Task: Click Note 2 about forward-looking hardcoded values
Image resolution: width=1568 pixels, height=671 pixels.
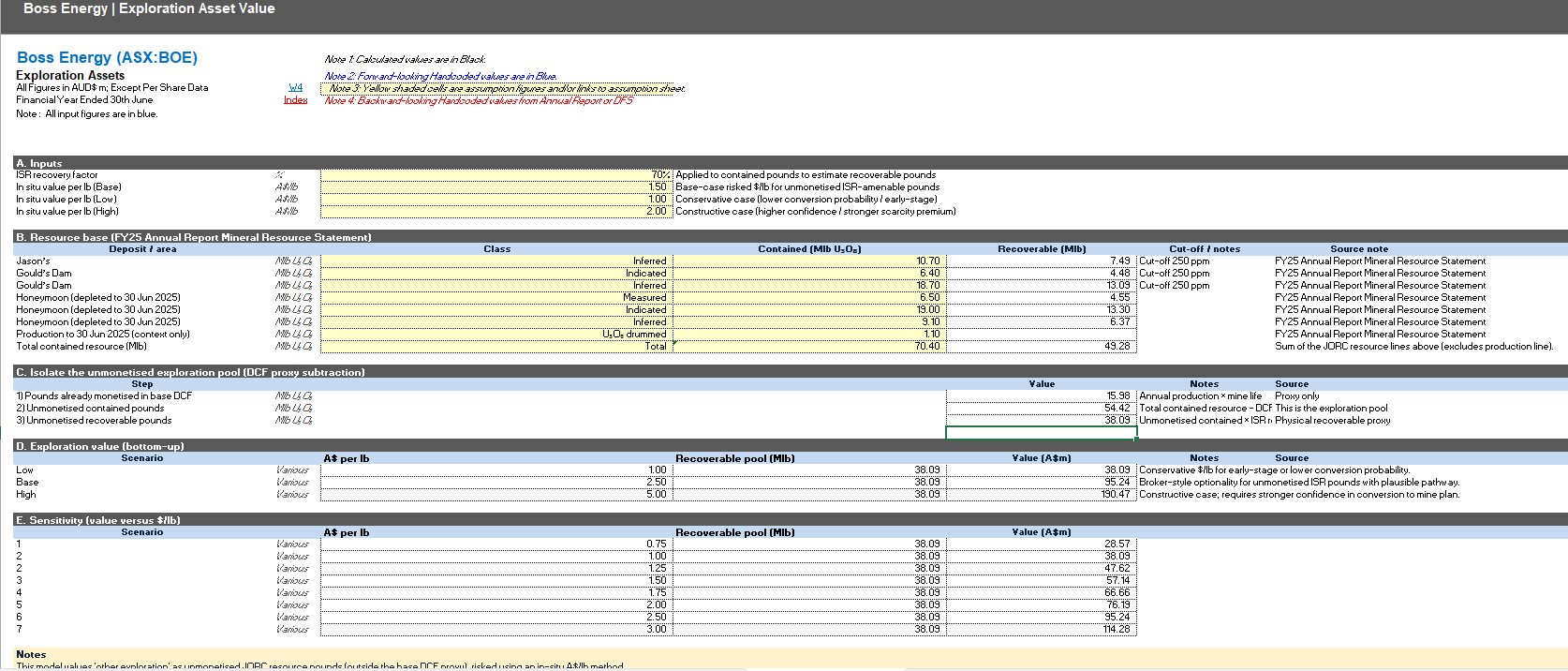Action: tap(440, 76)
